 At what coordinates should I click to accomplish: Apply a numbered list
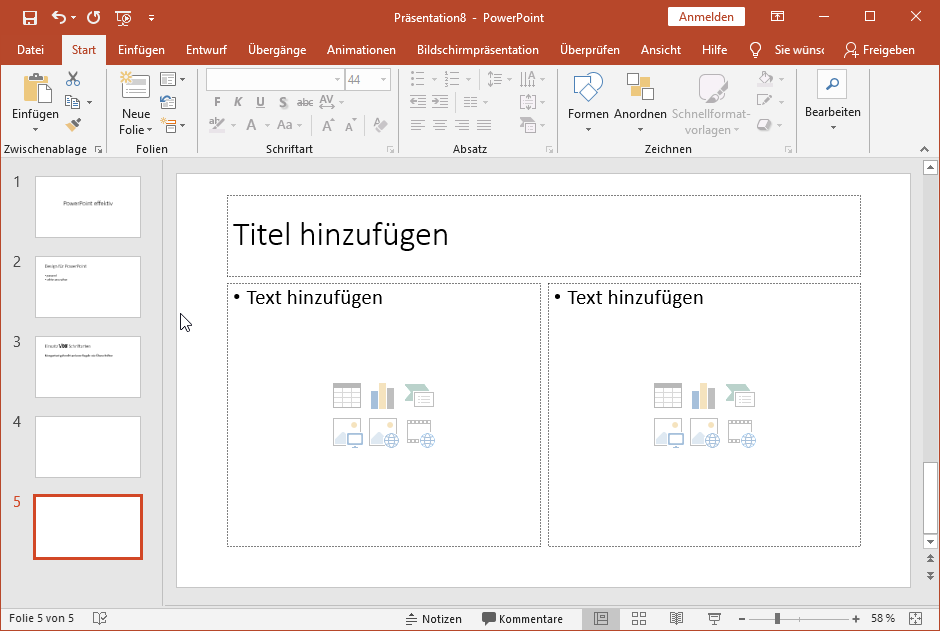click(x=452, y=79)
